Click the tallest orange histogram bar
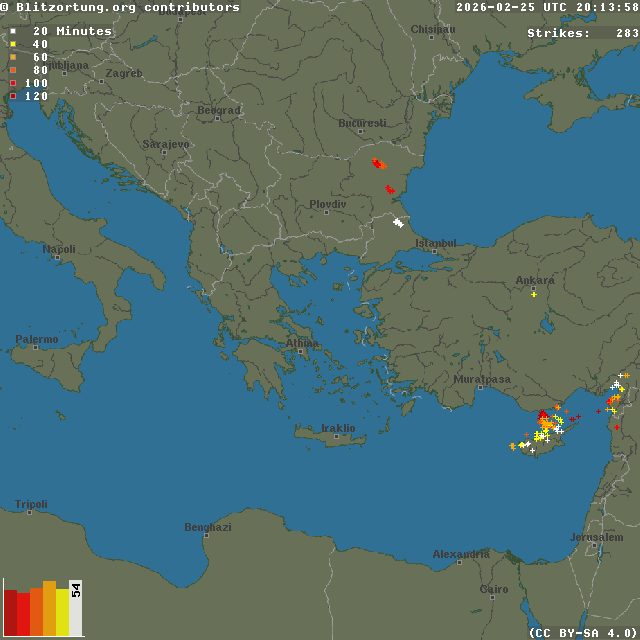Image resolution: width=640 pixels, height=640 pixels. pyautogui.click(x=49, y=608)
